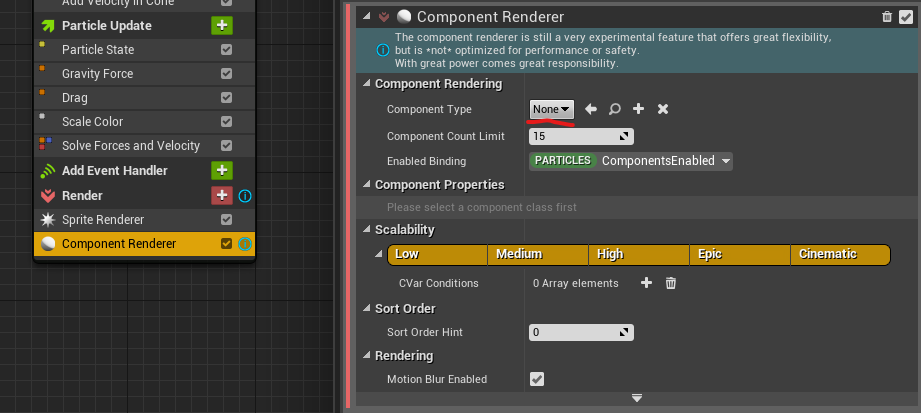Toggle the Motion Blur Enabled checkbox
This screenshot has height=413, width=921.
coord(537,379)
